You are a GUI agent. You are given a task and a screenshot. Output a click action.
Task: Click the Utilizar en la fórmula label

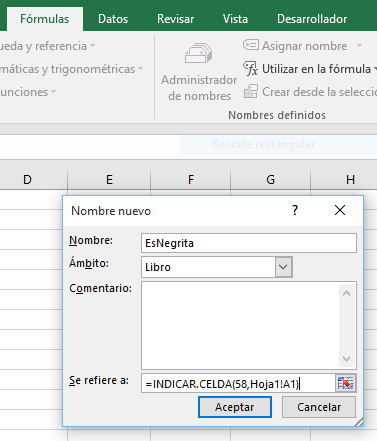pyautogui.click(x=316, y=69)
